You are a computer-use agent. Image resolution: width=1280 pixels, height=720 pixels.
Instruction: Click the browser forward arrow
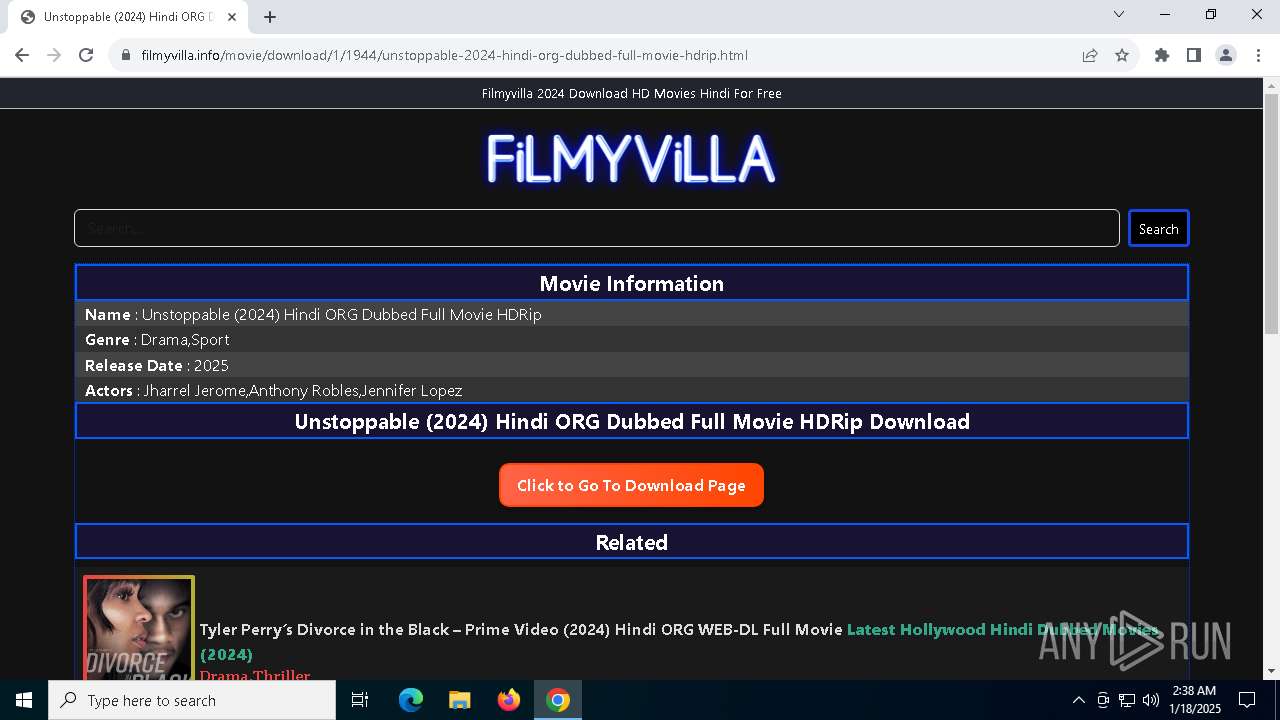[54, 55]
